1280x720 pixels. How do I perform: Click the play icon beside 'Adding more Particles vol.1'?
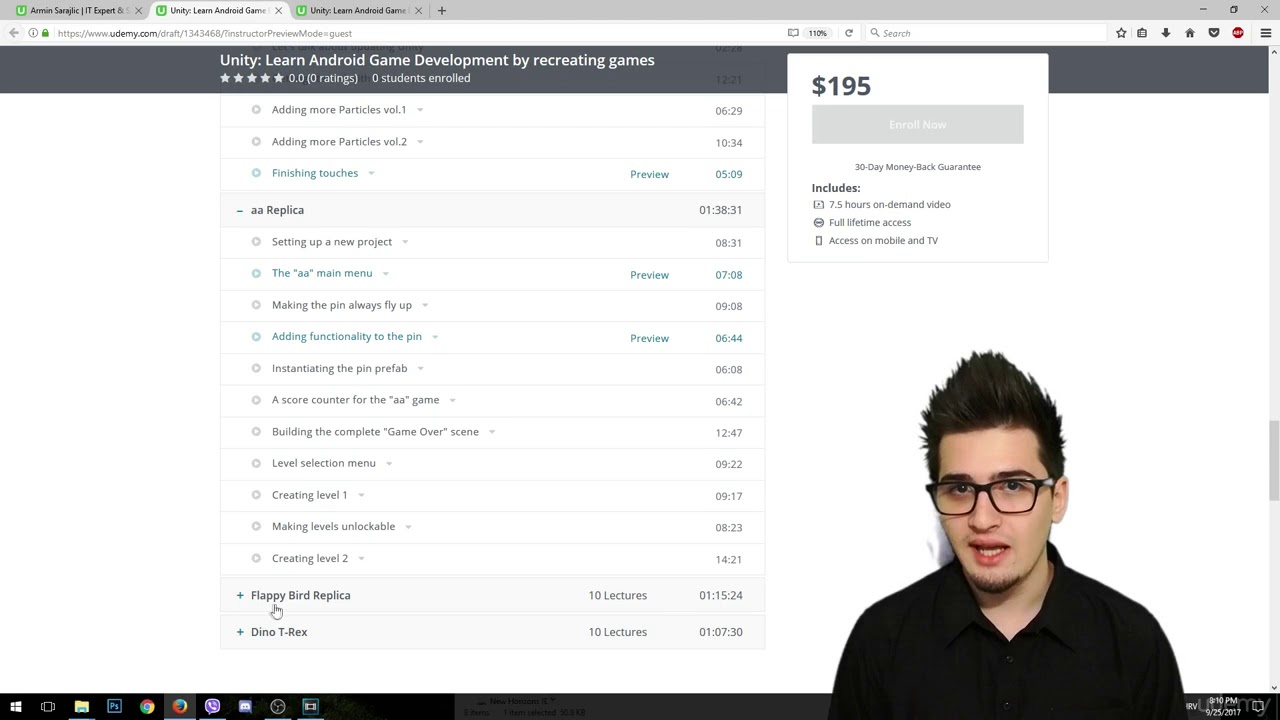256,110
